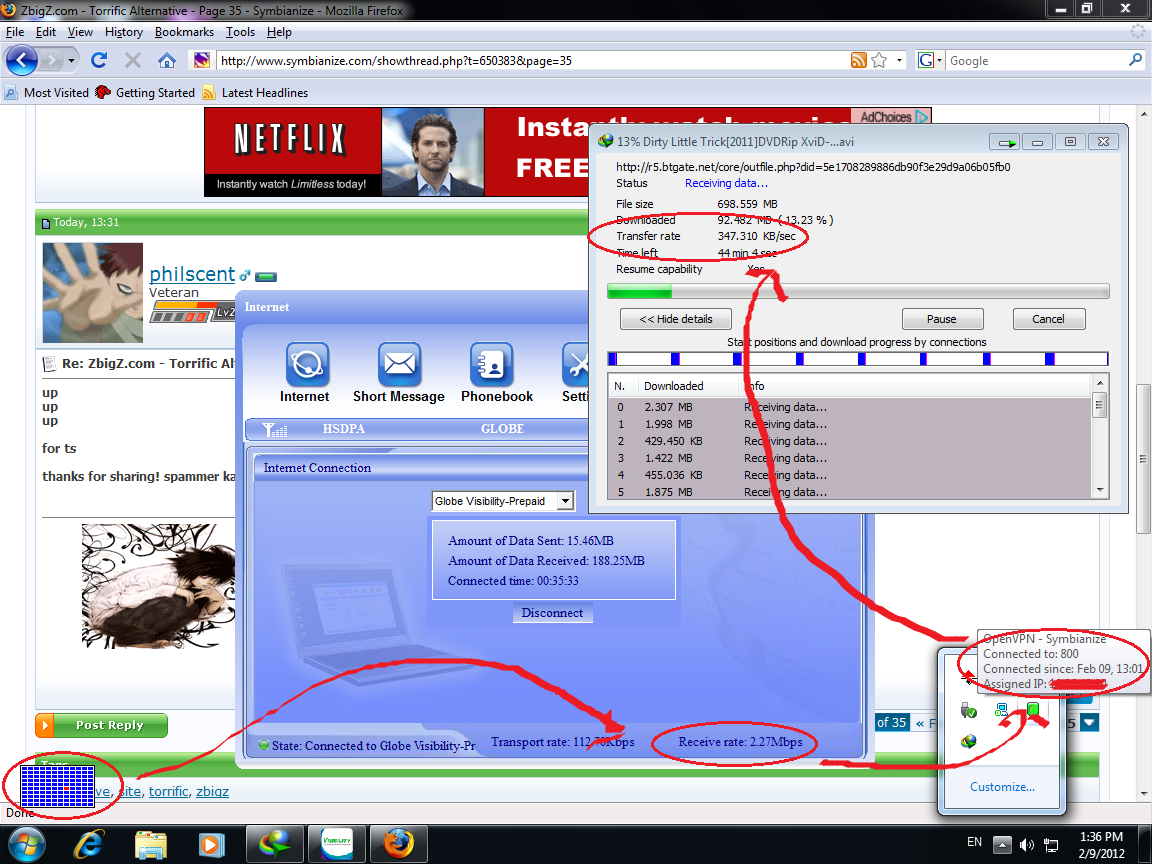
Task: Open the Google search engine selector dropdown
Action: click(929, 60)
